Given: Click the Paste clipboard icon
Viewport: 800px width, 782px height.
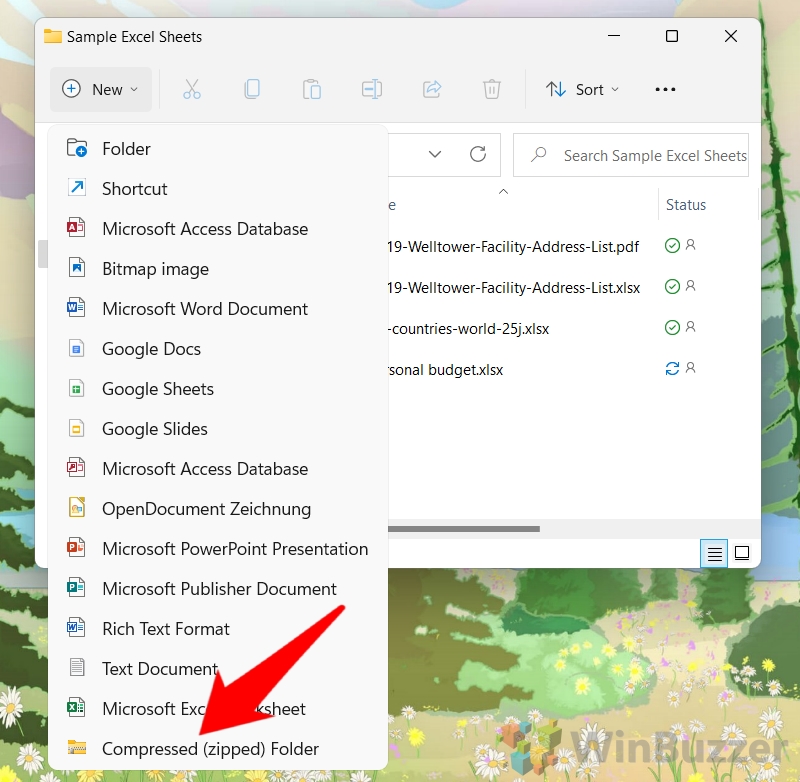Looking at the screenshot, I should (312, 89).
